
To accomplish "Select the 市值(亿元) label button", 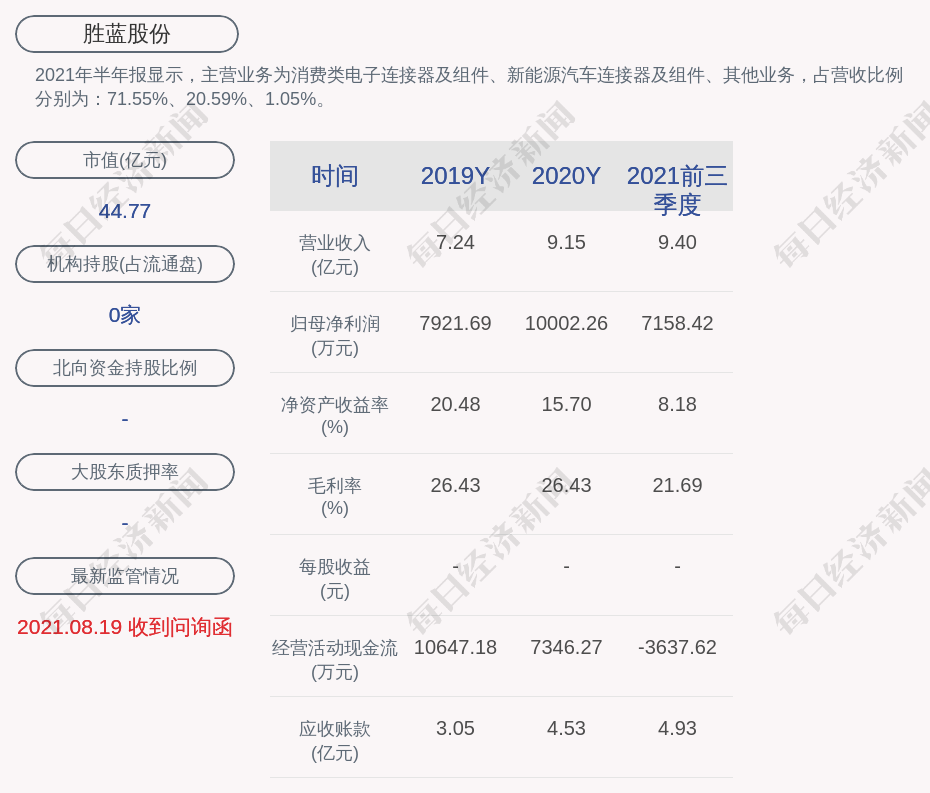I will click(x=125, y=160).
